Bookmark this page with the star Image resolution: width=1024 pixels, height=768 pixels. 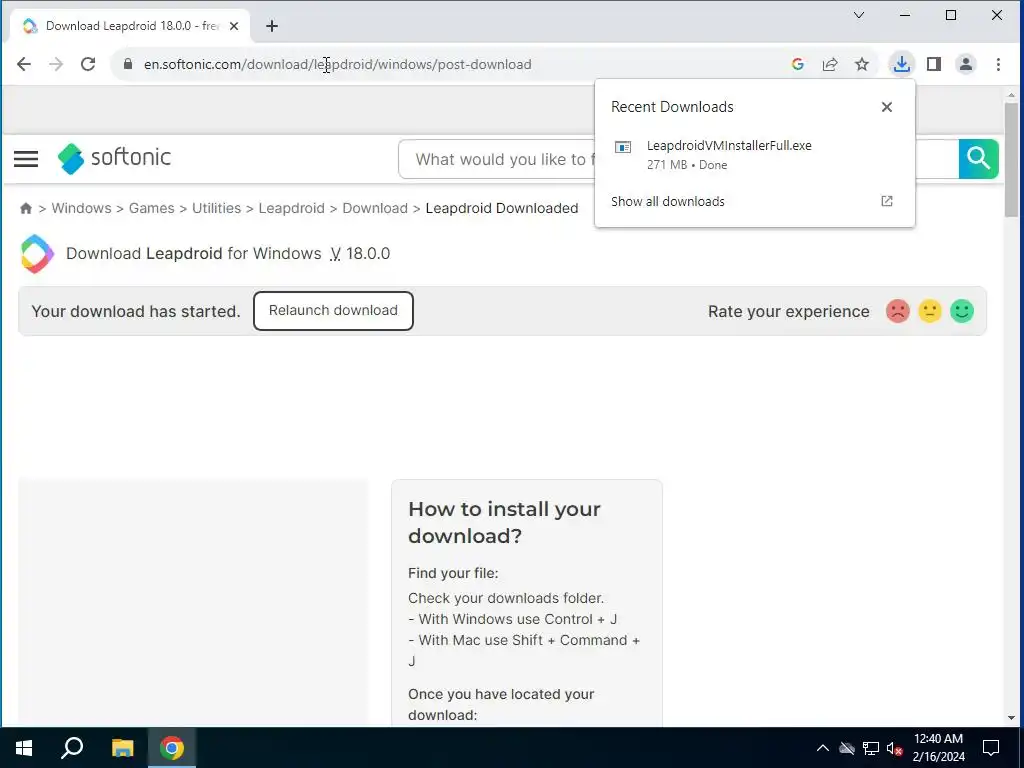pyautogui.click(x=862, y=64)
